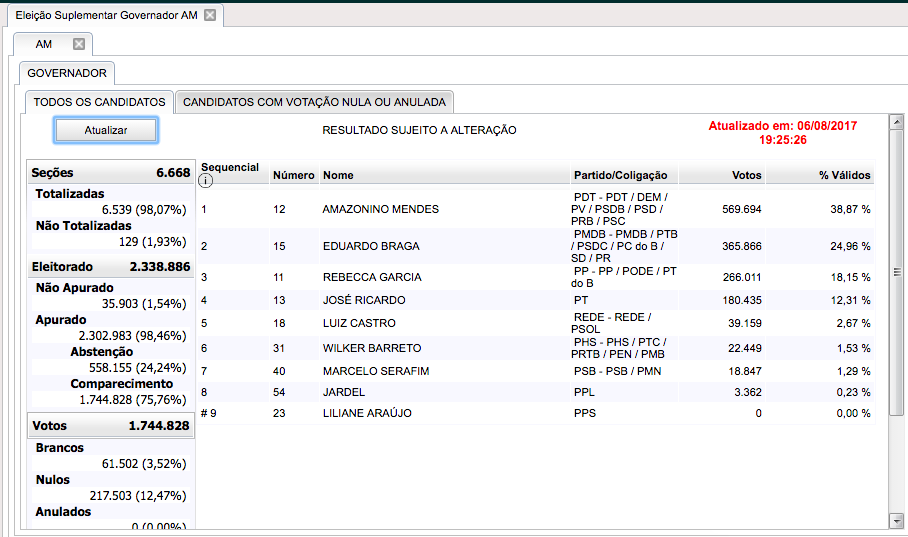Close the AM tab
This screenshot has width=908, height=537.
79,44
